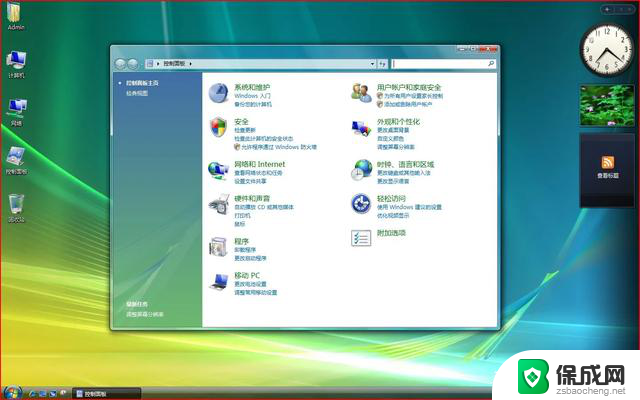640x400 pixels.
Task: Open the 硬件和声音 heading
Action: pyautogui.click(x=252, y=198)
